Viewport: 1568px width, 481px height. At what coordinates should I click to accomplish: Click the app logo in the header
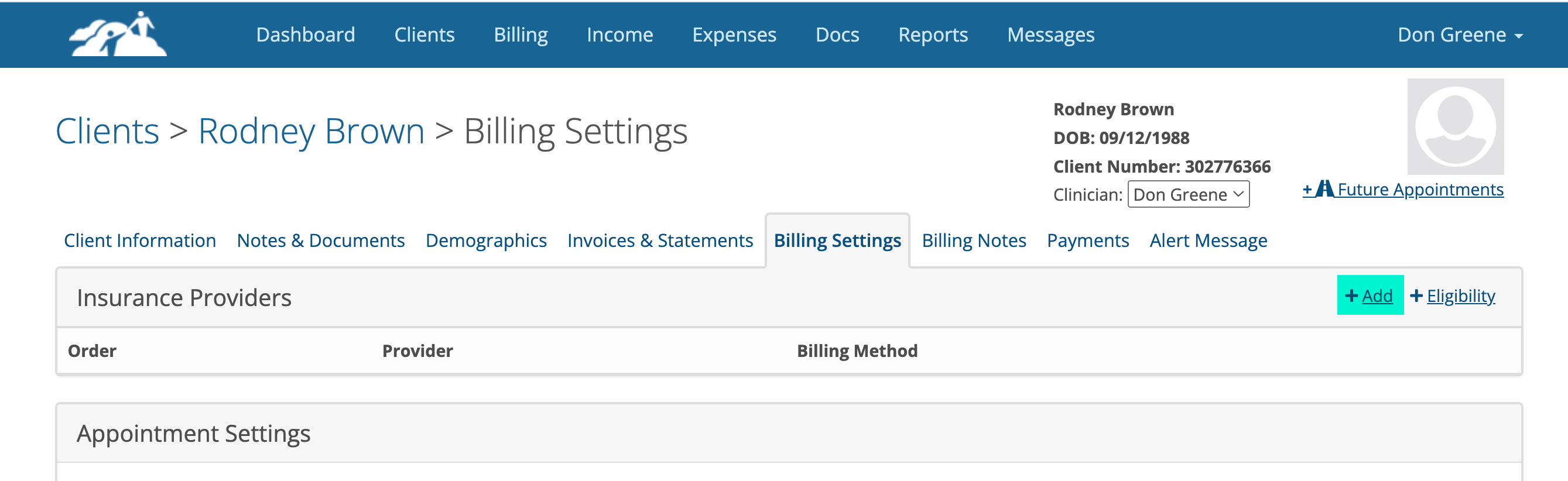[118, 34]
